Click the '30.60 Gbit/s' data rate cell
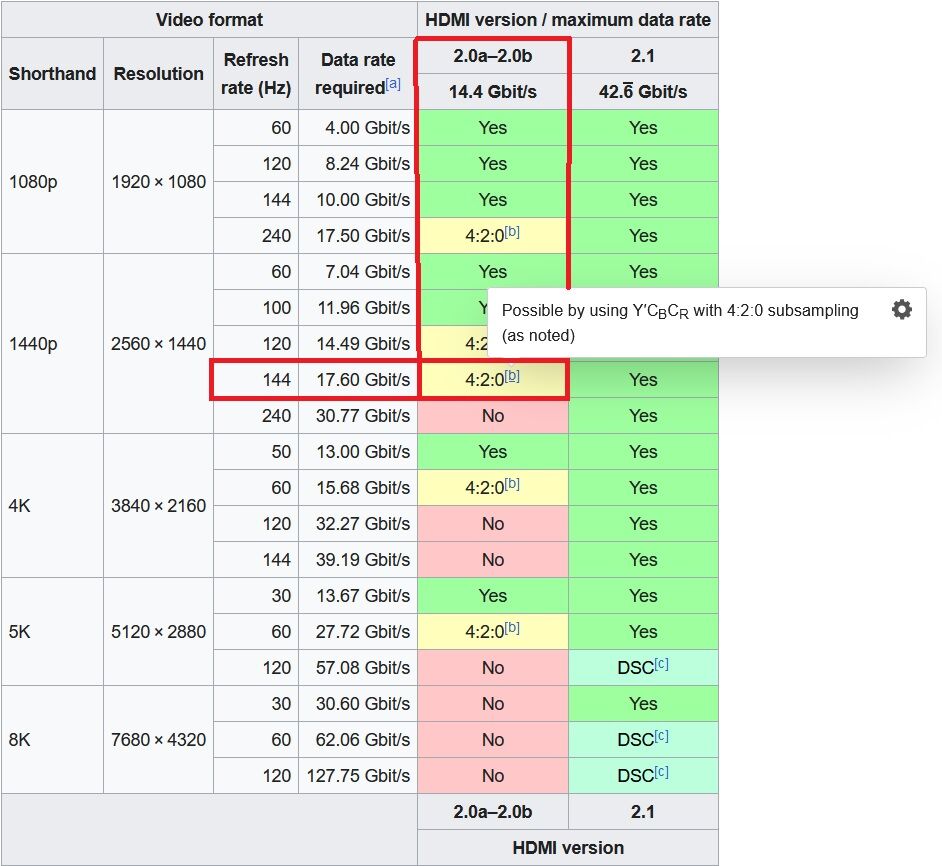The width and height of the screenshot is (942, 866). coord(358,704)
